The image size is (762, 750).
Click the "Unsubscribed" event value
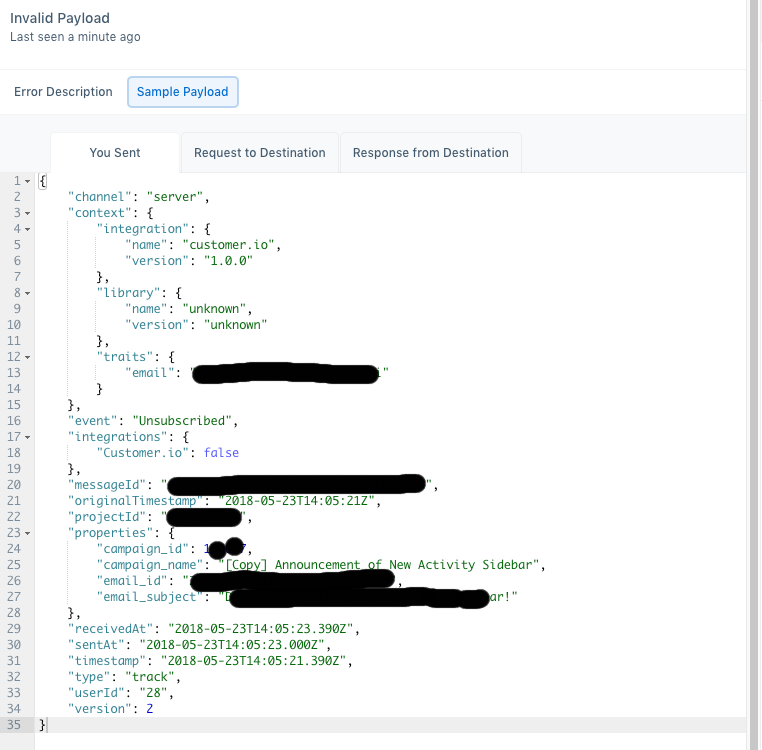(182, 421)
